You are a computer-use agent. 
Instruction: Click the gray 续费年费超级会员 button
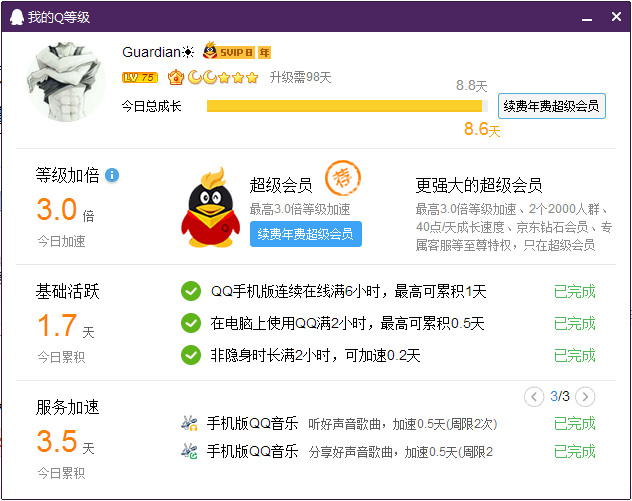pos(552,106)
